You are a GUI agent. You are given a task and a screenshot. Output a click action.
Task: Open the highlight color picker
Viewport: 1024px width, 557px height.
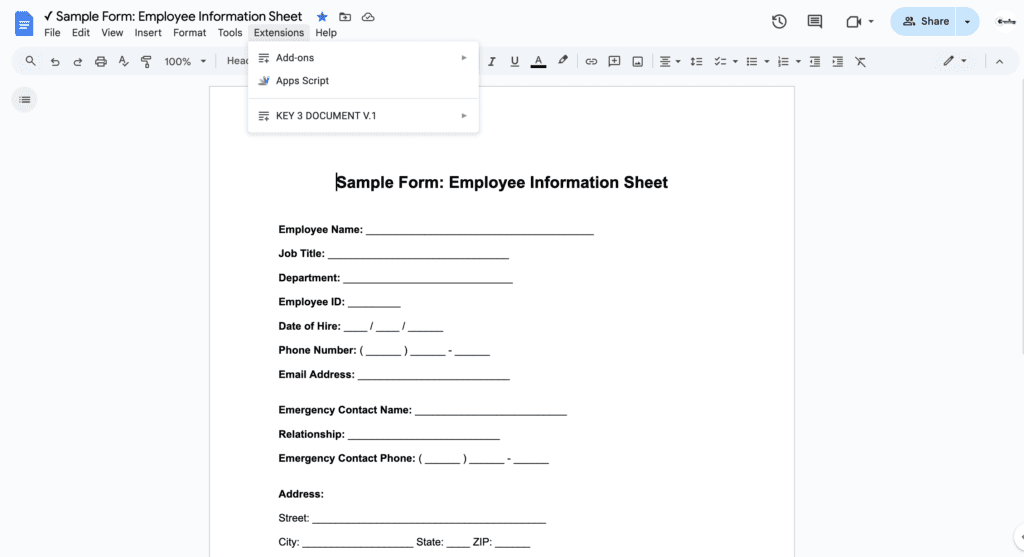click(562, 61)
